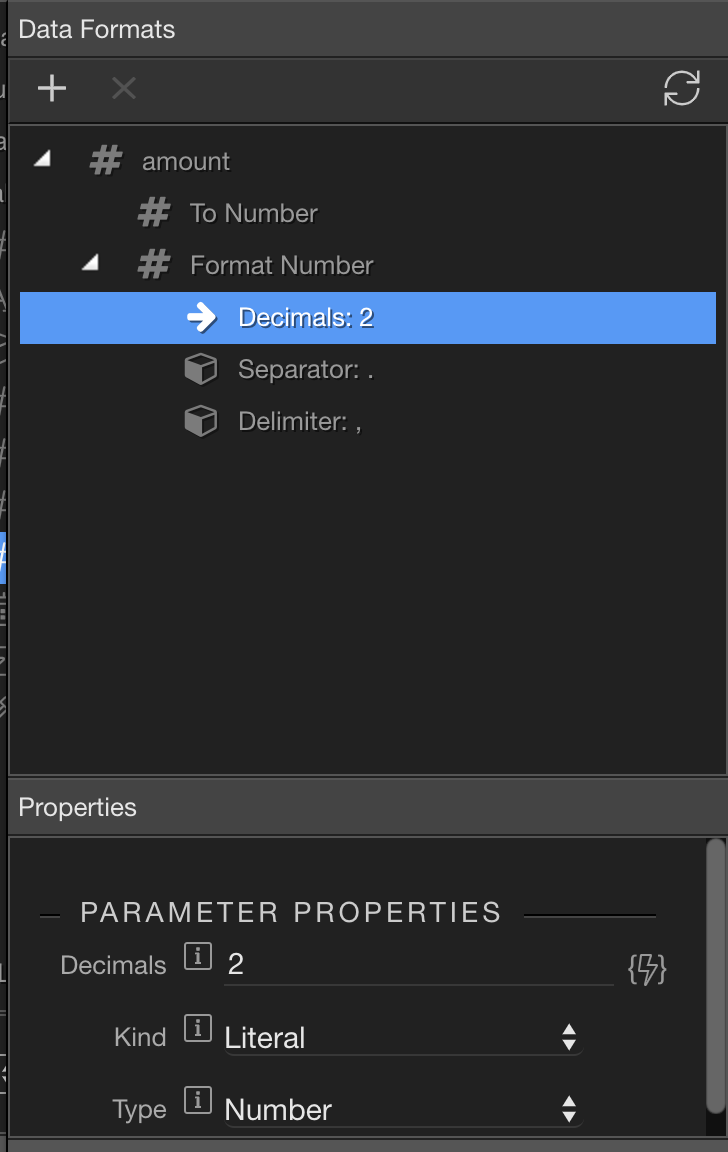728x1152 pixels.
Task: Click info icon next to Type label
Action: (x=198, y=1101)
